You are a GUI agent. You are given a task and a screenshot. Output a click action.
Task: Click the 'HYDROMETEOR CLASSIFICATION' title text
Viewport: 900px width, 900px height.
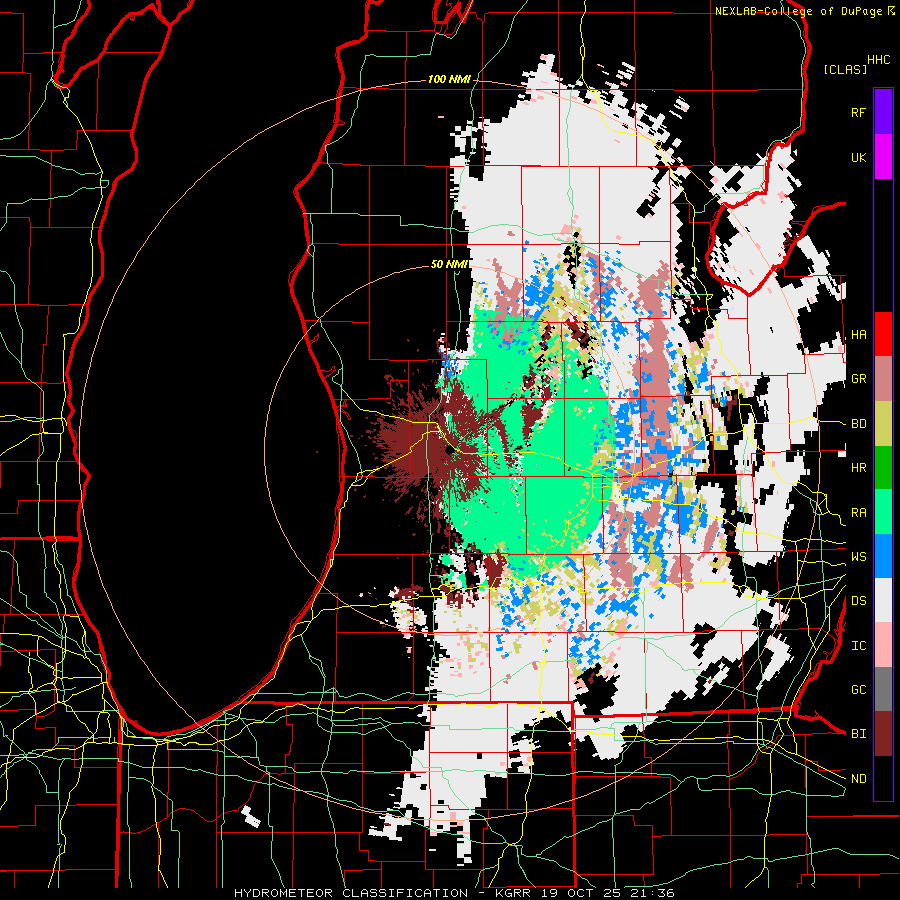point(351,893)
